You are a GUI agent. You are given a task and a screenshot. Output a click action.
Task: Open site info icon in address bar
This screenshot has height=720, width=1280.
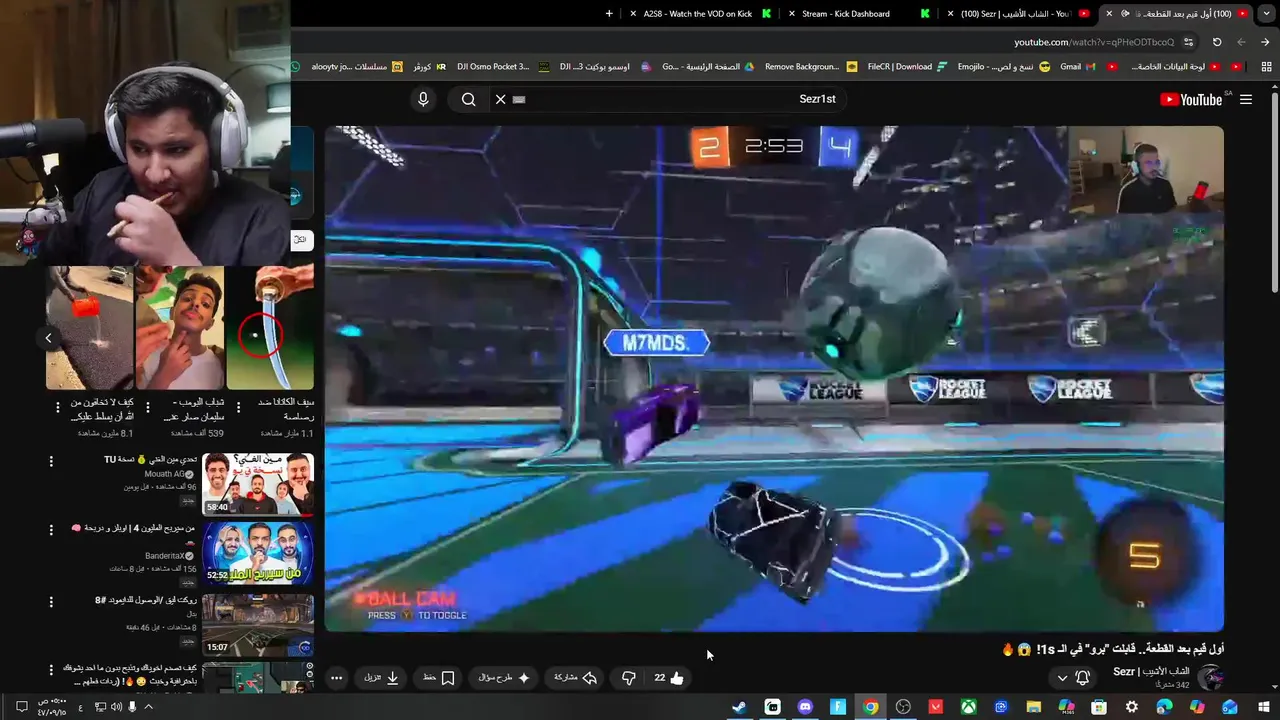tap(1188, 42)
